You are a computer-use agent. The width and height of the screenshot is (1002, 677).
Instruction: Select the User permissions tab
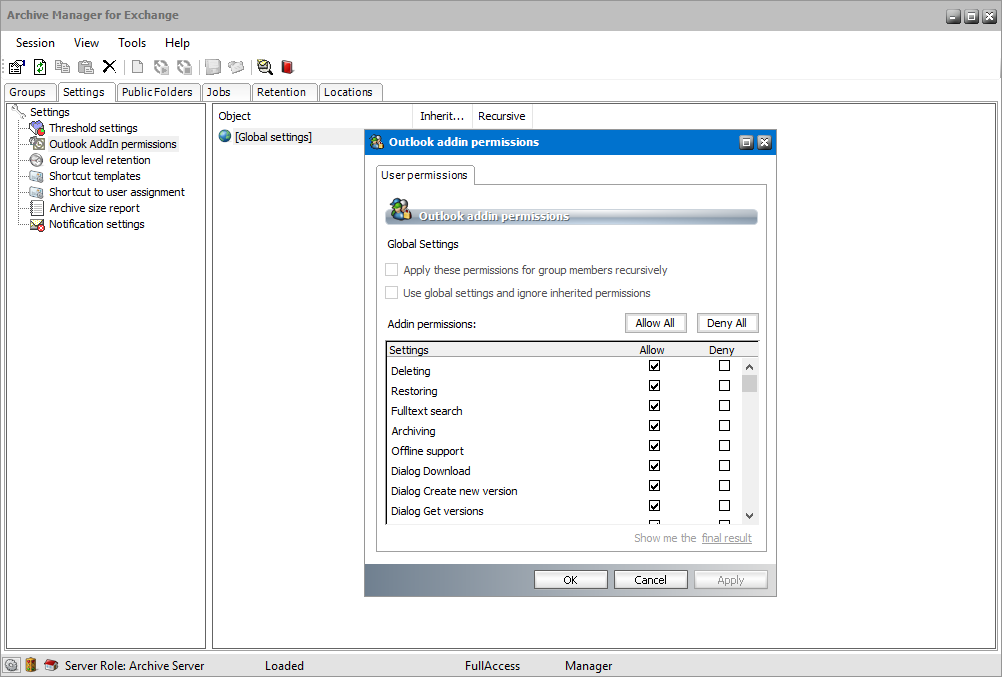424,175
